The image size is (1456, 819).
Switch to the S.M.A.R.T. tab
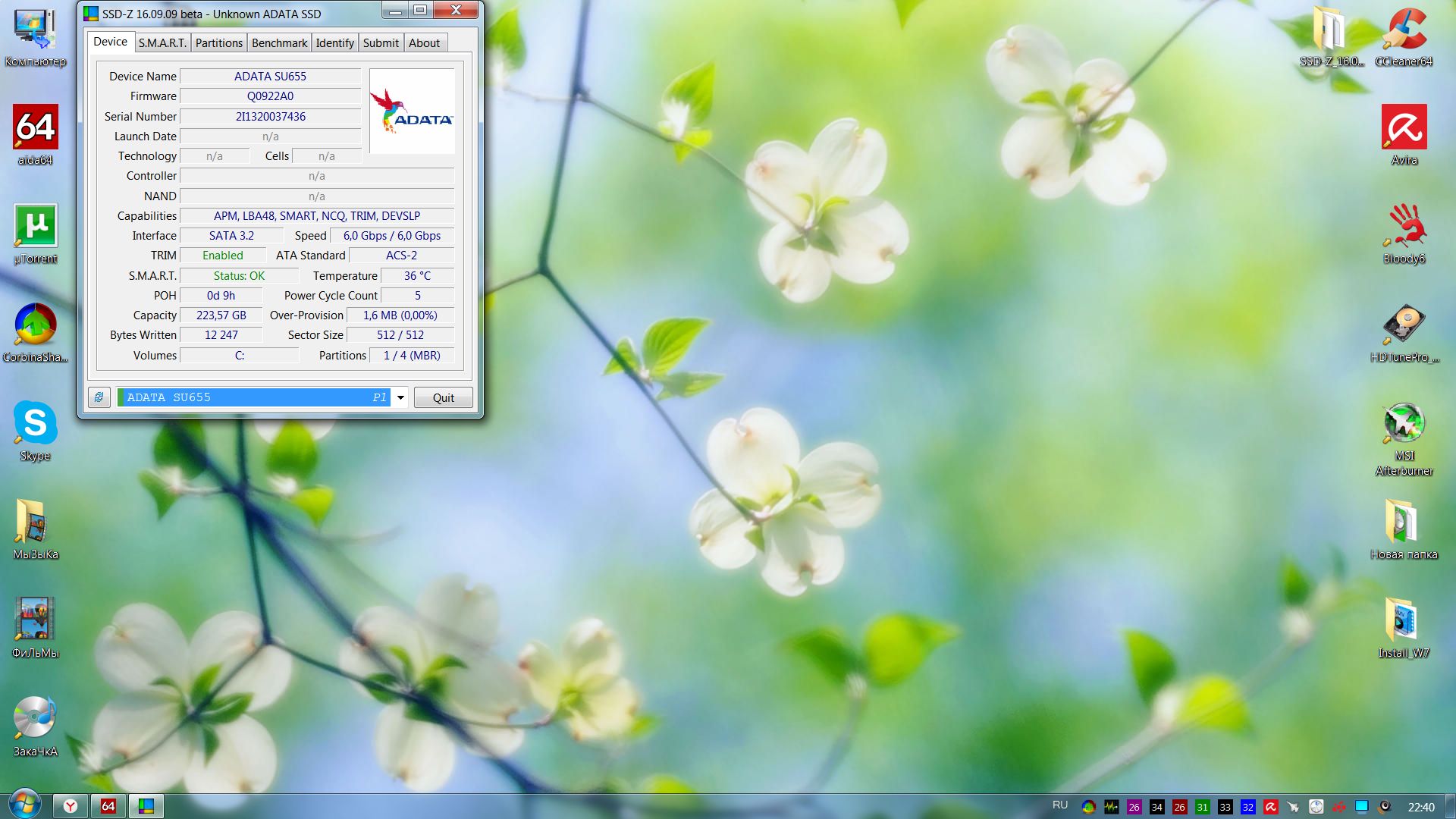pos(162,43)
